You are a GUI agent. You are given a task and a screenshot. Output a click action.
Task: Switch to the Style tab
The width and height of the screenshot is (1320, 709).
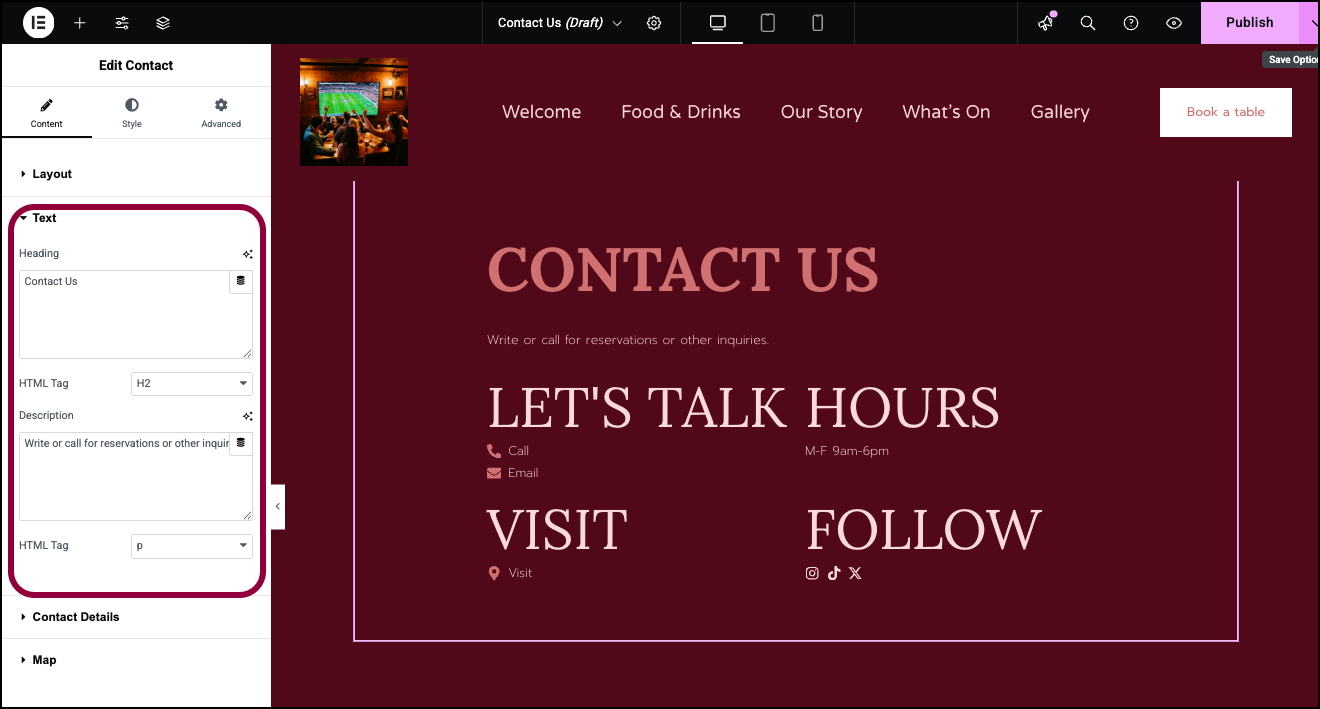coord(132,113)
